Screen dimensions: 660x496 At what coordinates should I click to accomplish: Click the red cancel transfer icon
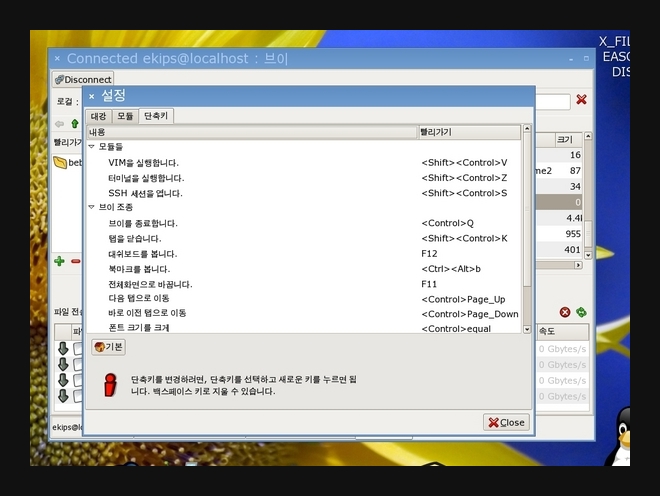[x=565, y=313]
